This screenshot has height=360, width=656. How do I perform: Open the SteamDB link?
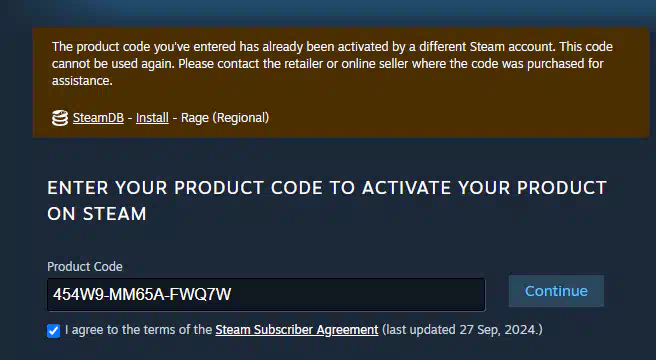tap(98, 118)
